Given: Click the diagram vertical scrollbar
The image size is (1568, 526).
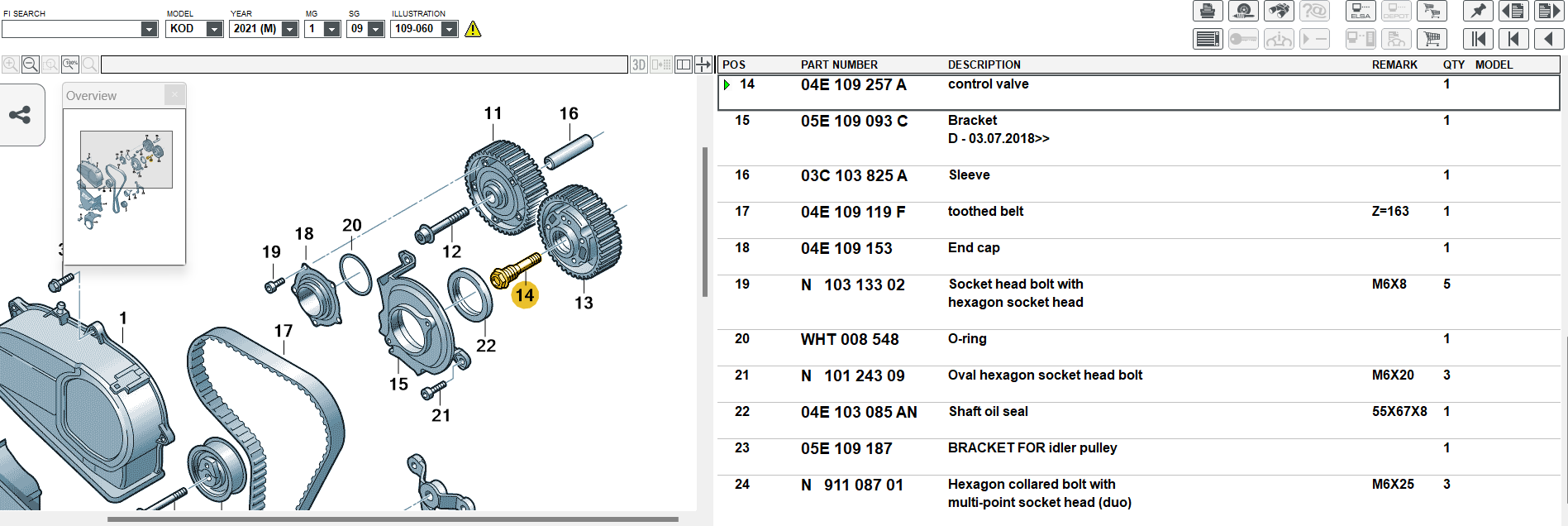Looking at the screenshot, I should (705, 222).
